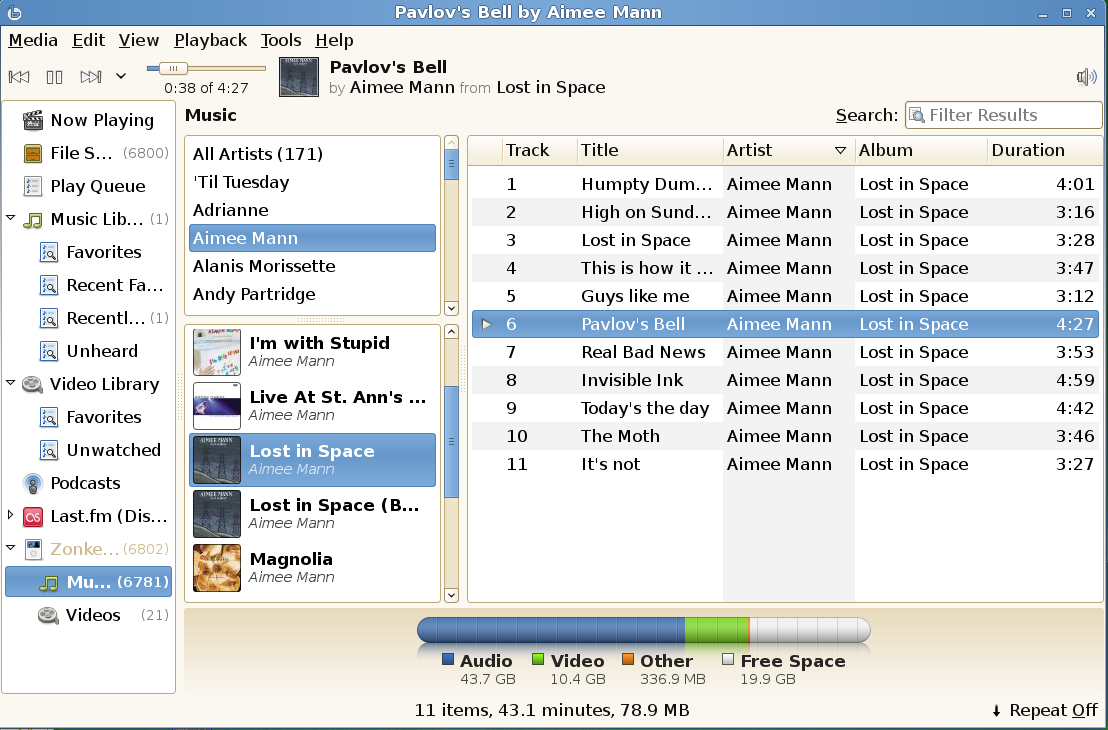Open Podcasts in the sidebar
The height and width of the screenshot is (730, 1108).
(85, 483)
